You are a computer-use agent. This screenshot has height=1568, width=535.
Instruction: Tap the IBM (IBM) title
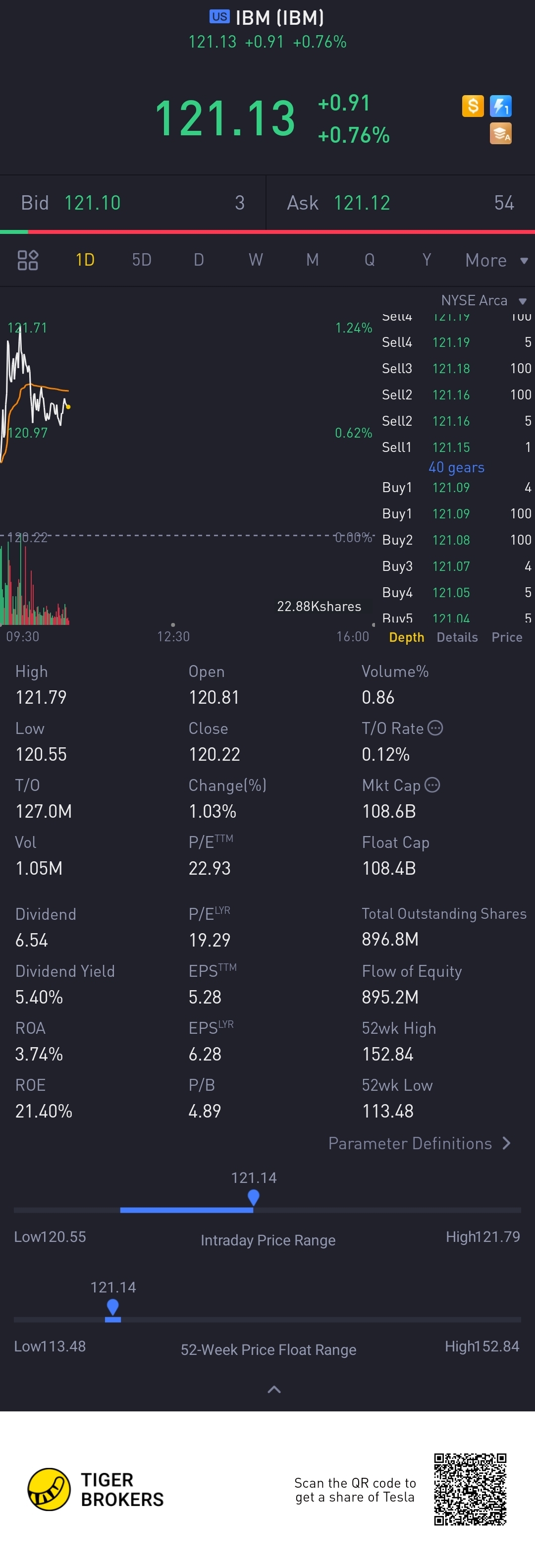pos(279,18)
